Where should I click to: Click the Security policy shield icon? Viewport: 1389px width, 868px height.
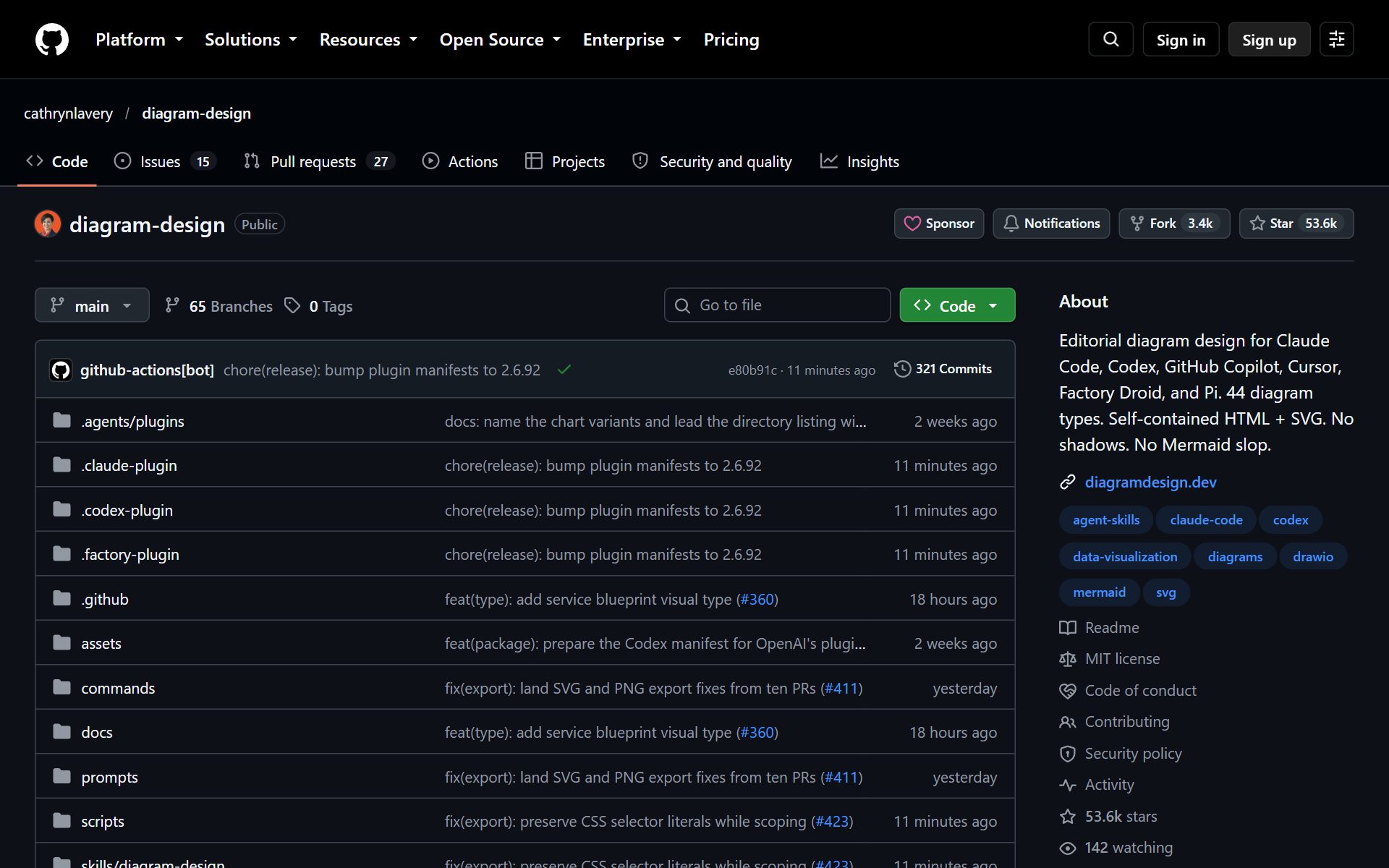(1068, 754)
